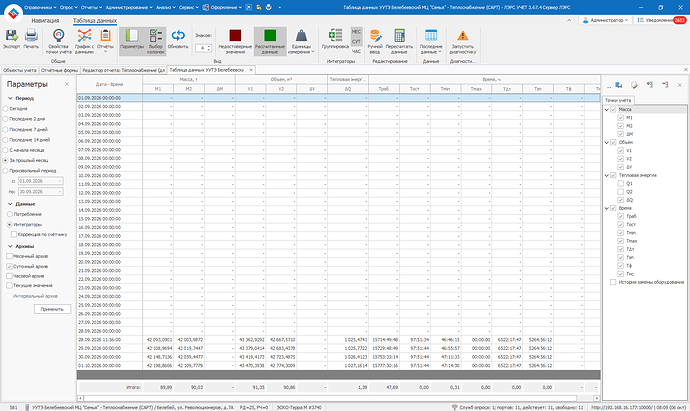This screenshot has width=690, height=411.
Task: Open the Администратор user dropdown
Action: click(x=605, y=20)
